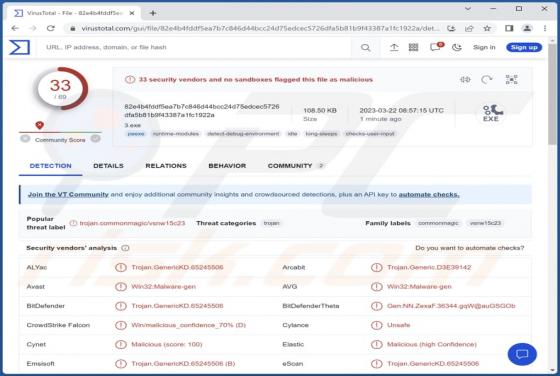Click trojan.commonmagic popular threat label
This screenshot has height=376, width=560.
click(132, 223)
